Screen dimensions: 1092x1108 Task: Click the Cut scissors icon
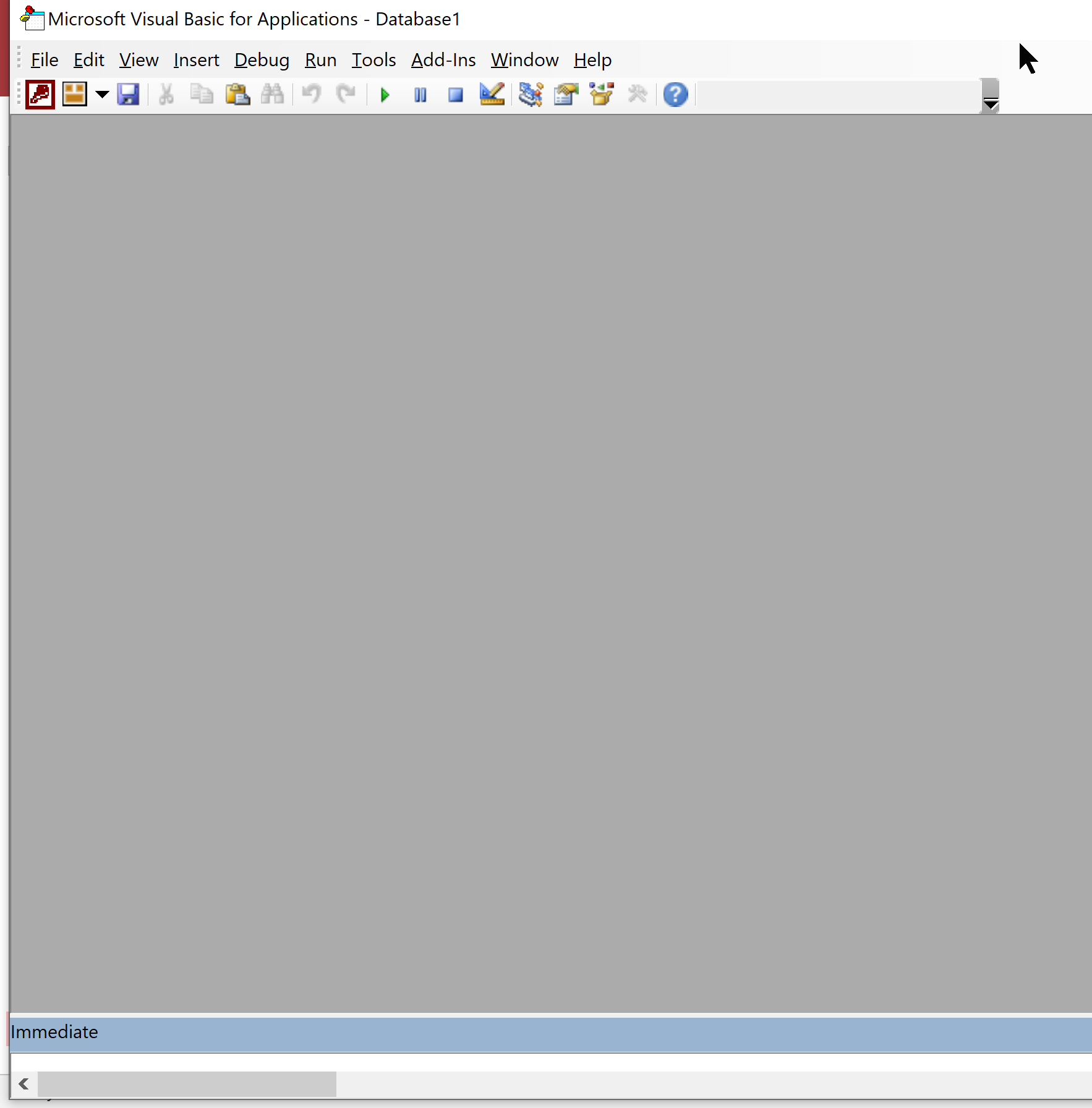[x=166, y=95]
